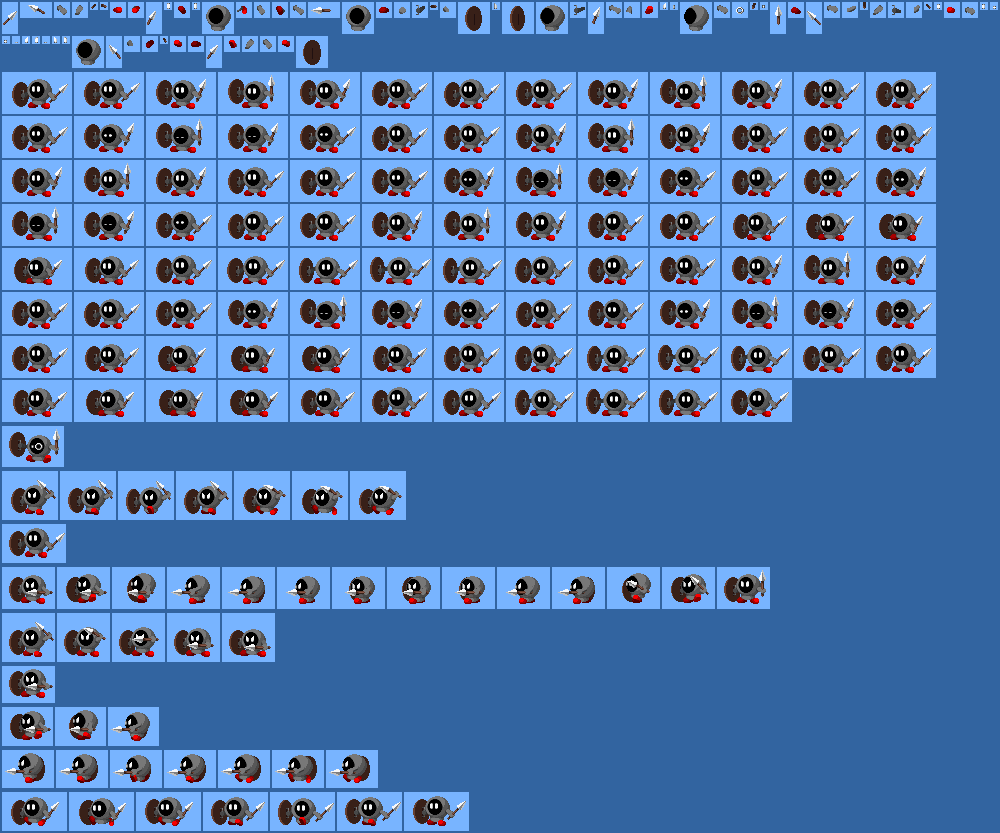Select the first sprite in the bottom row
This screenshot has width=1000, height=833.
(34, 811)
